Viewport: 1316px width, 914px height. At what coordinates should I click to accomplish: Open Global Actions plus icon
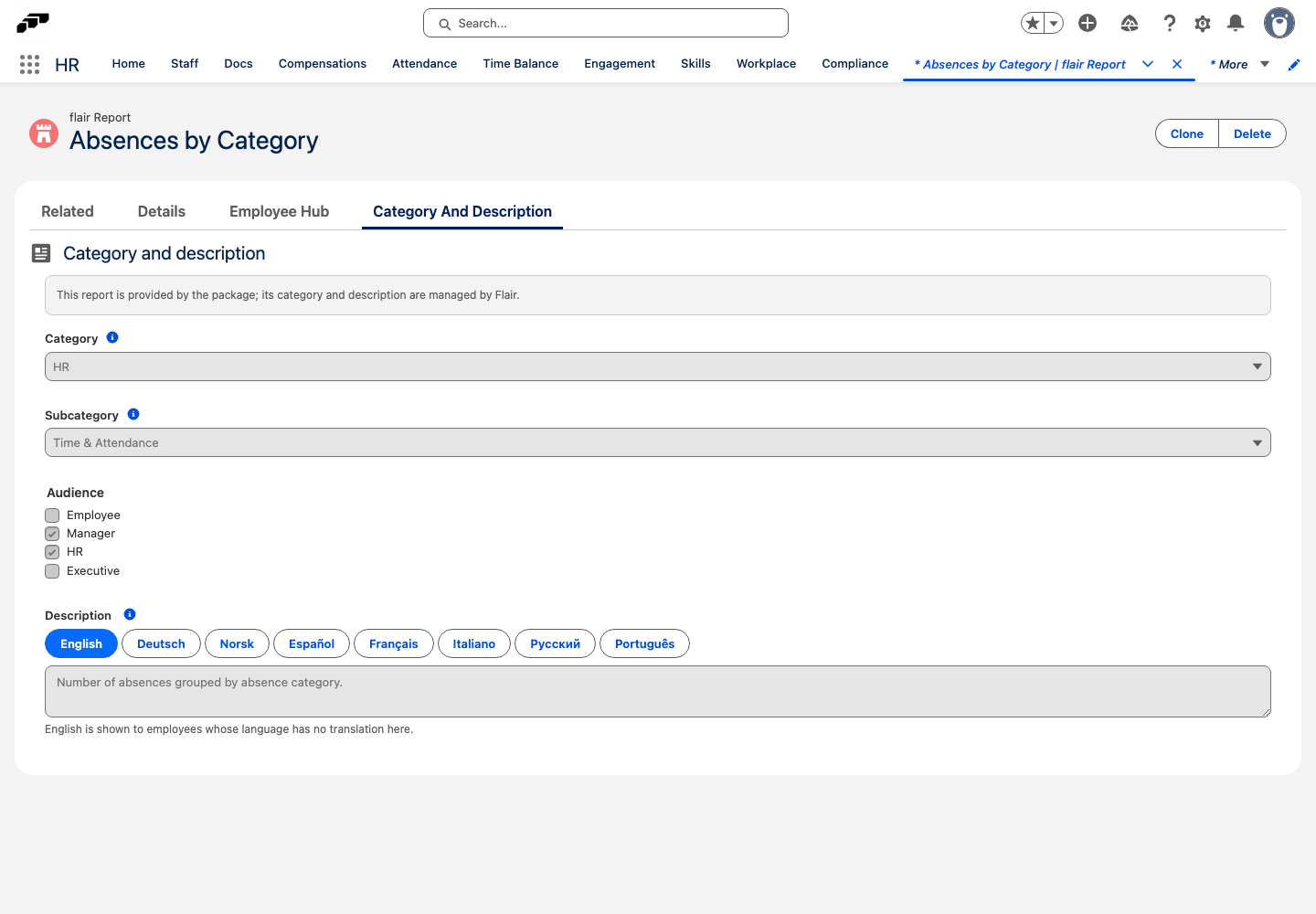tap(1088, 23)
